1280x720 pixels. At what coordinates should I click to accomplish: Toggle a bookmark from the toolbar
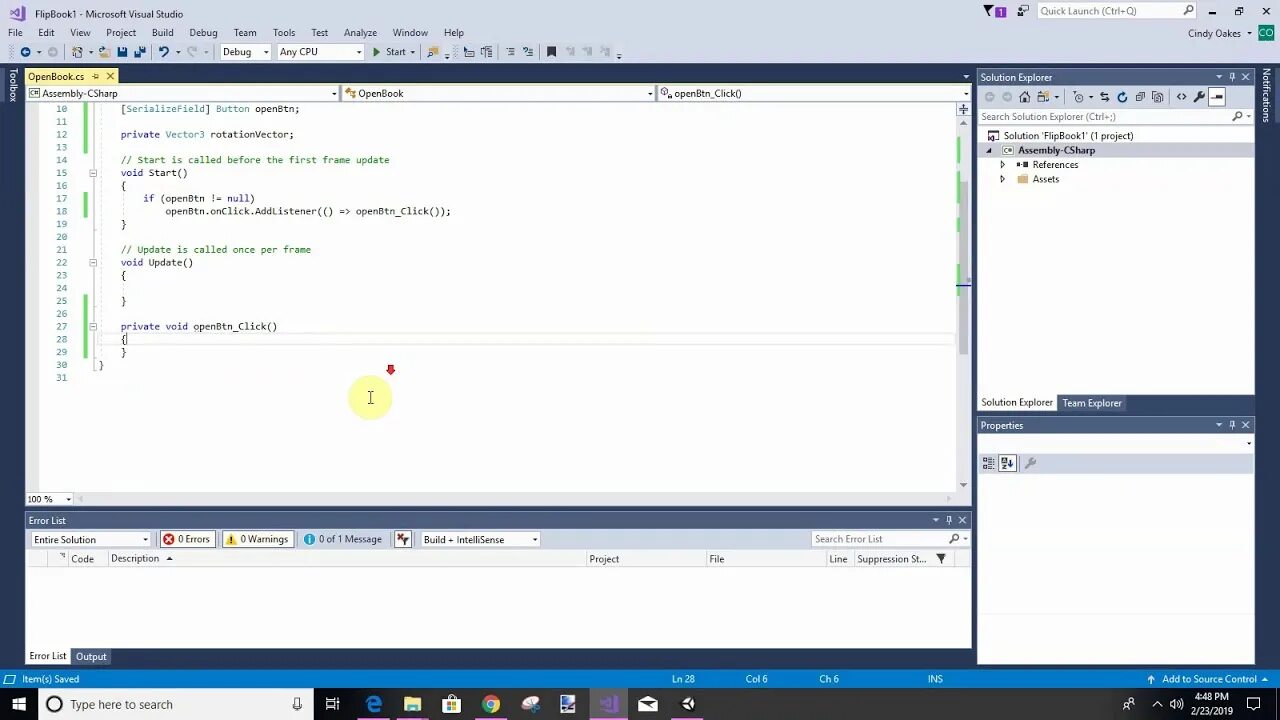pos(551,52)
